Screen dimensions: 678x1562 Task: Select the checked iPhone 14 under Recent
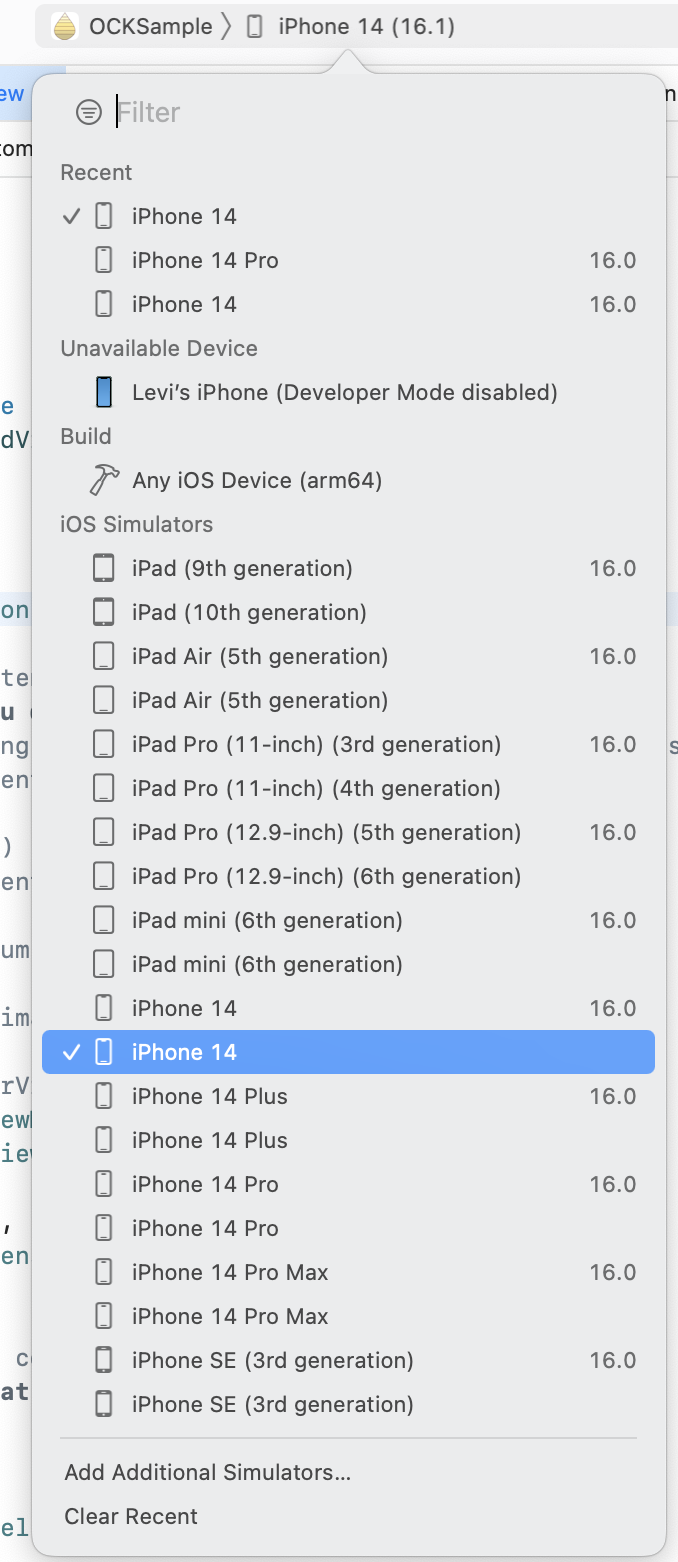coord(348,216)
